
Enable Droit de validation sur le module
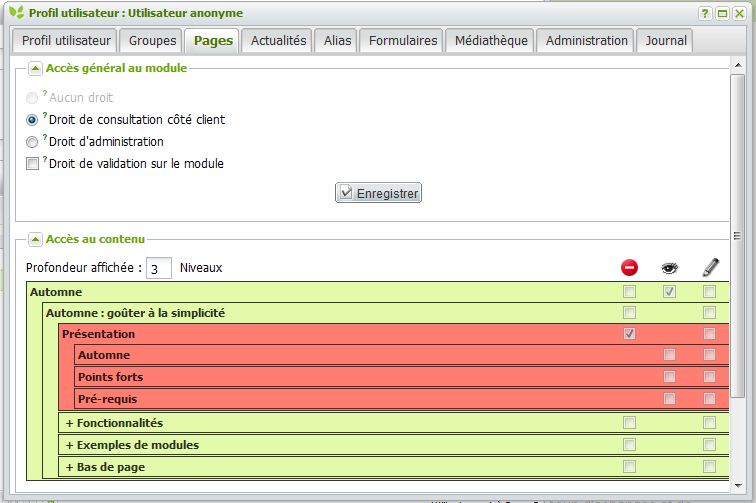point(32,164)
